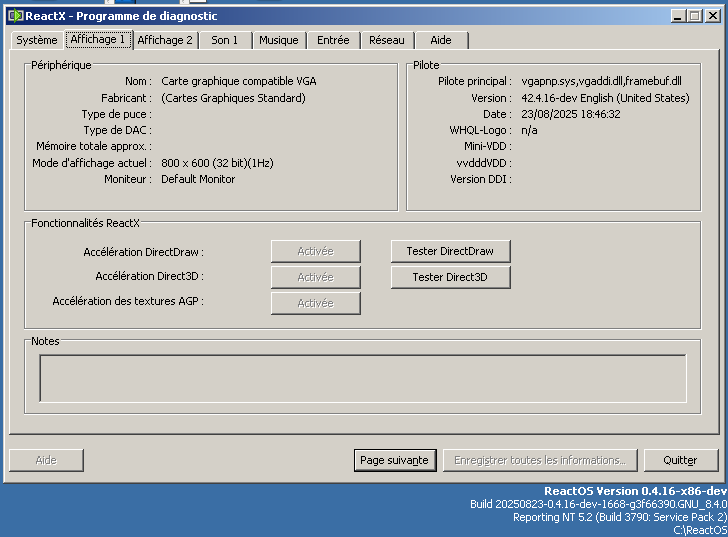Switch to the Système tab
Viewport: 728px width, 537px height.
pyautogui.click(x=37, y=40)
